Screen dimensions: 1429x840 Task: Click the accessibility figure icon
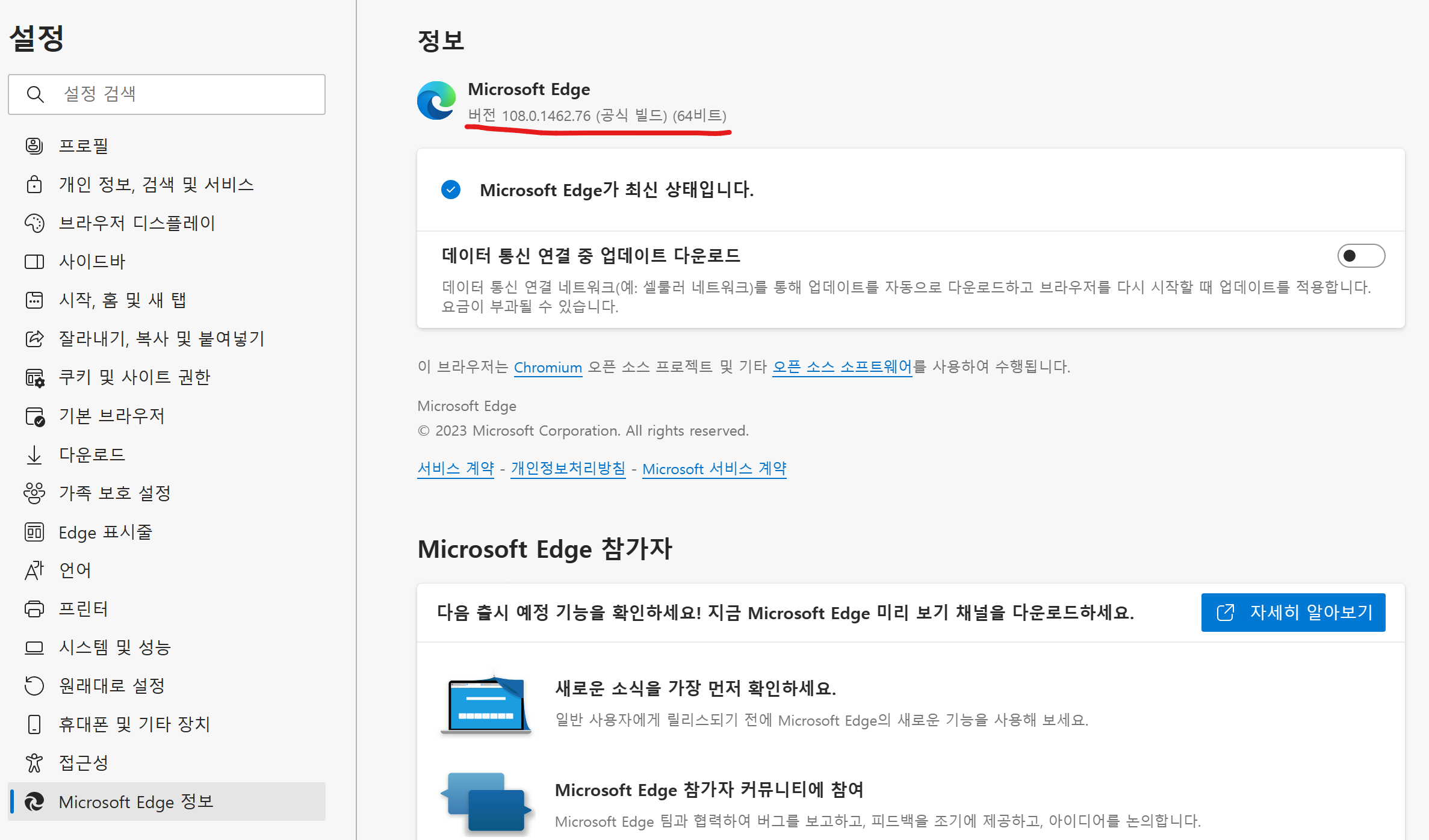click(x=34, y=763)
